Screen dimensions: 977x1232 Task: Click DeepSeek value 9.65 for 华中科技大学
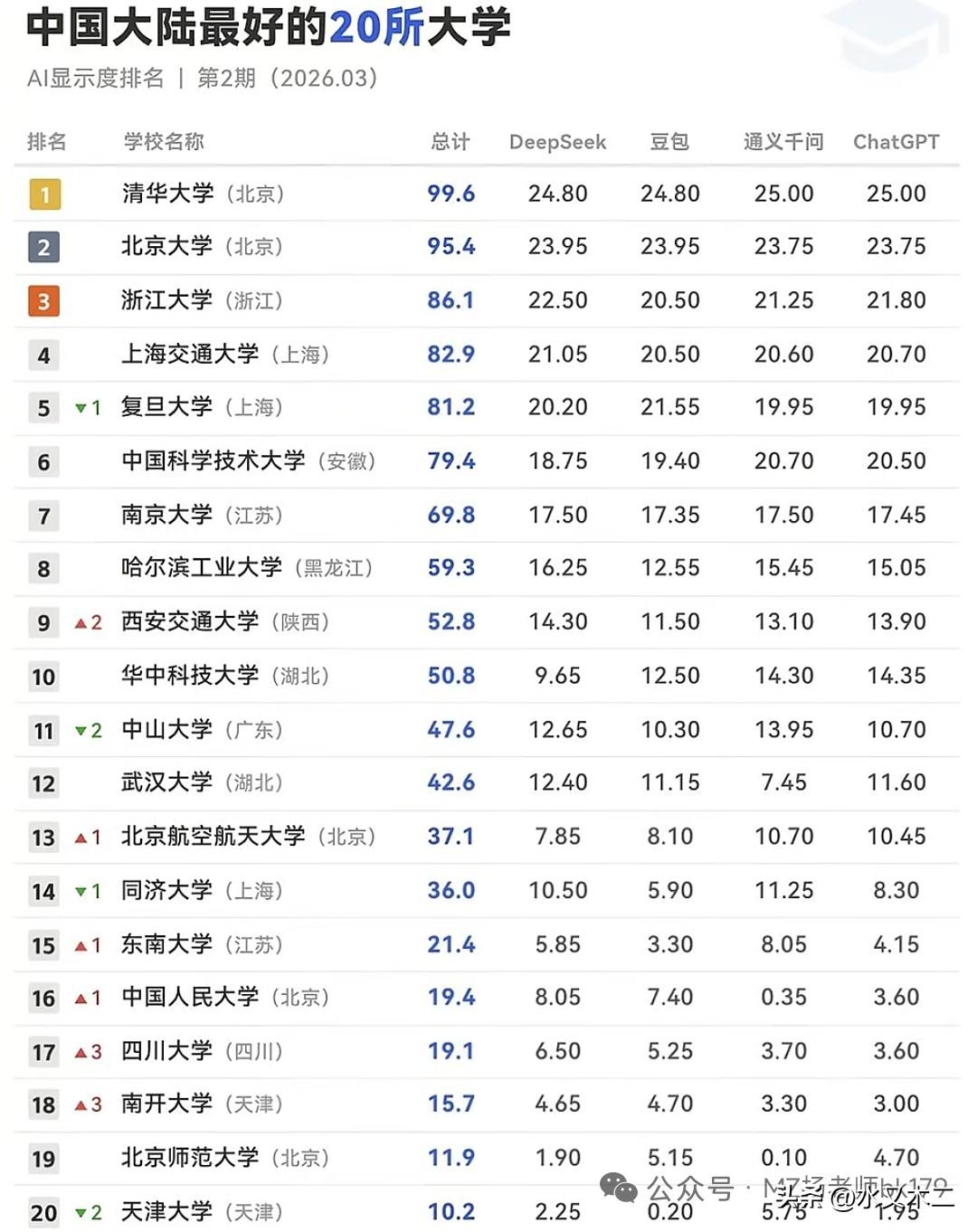pos(558,676)
